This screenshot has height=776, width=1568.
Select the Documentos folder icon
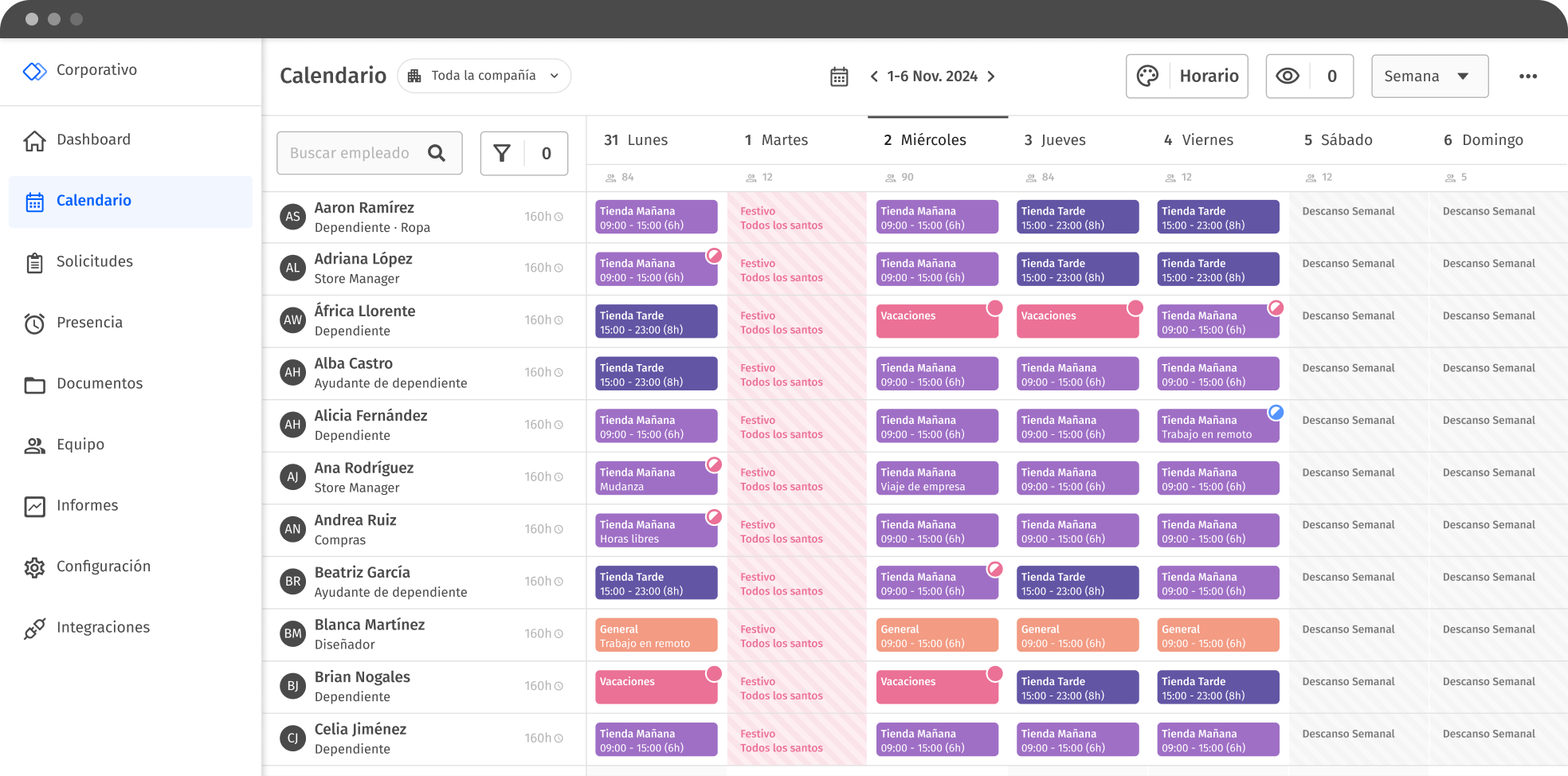click(34, 383)
